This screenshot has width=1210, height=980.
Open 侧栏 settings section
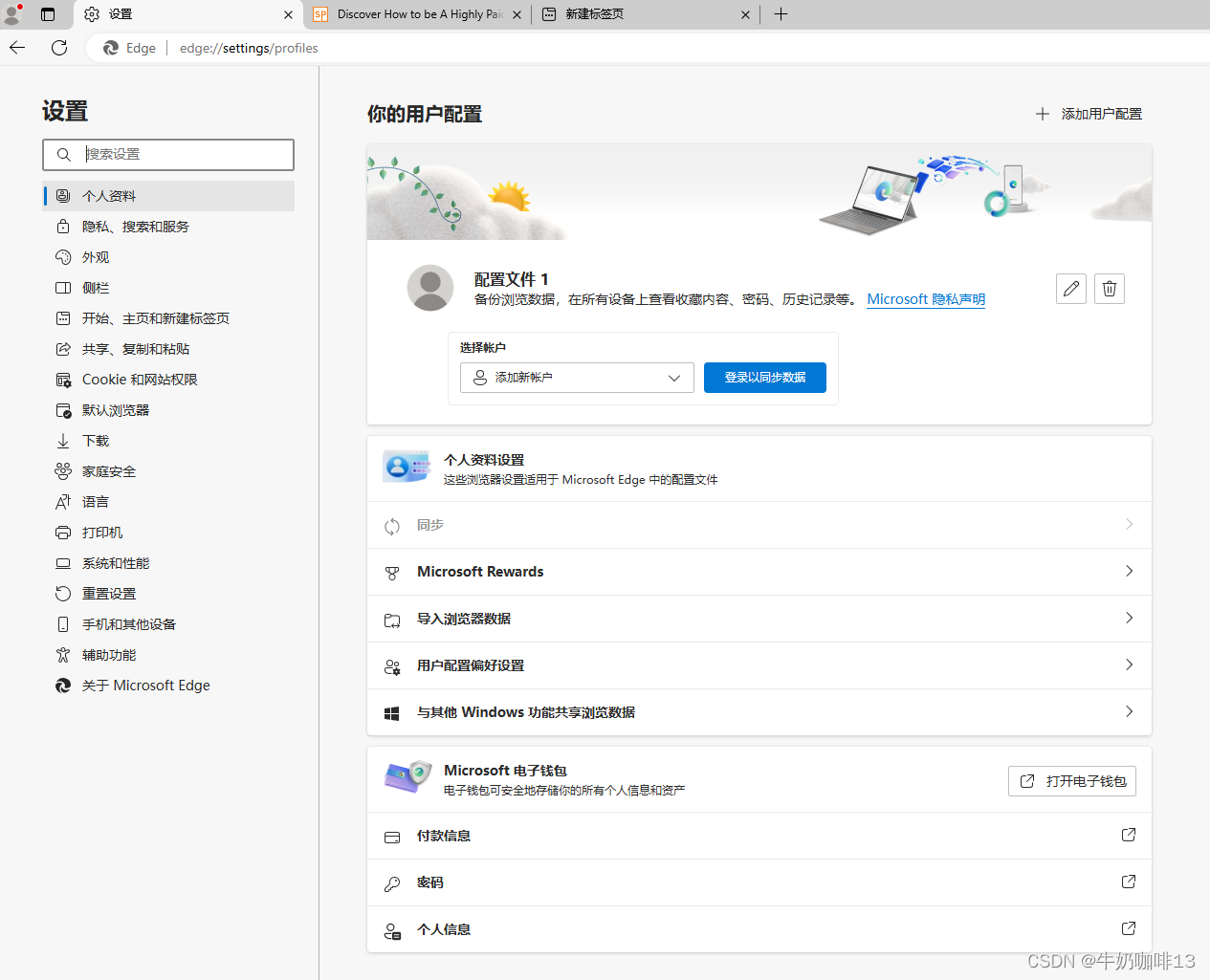coord(168,288)
